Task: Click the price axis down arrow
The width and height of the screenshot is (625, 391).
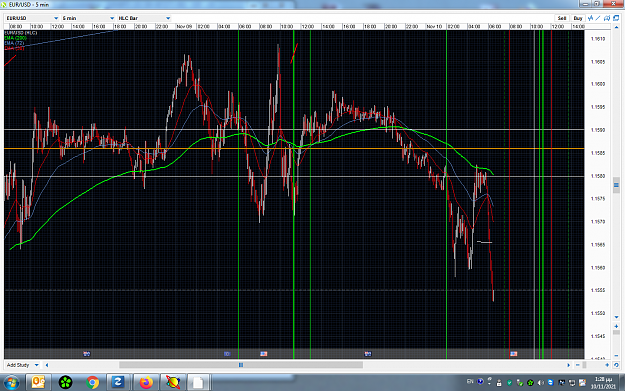Action: pyautogui.click(x=616, y=317)
